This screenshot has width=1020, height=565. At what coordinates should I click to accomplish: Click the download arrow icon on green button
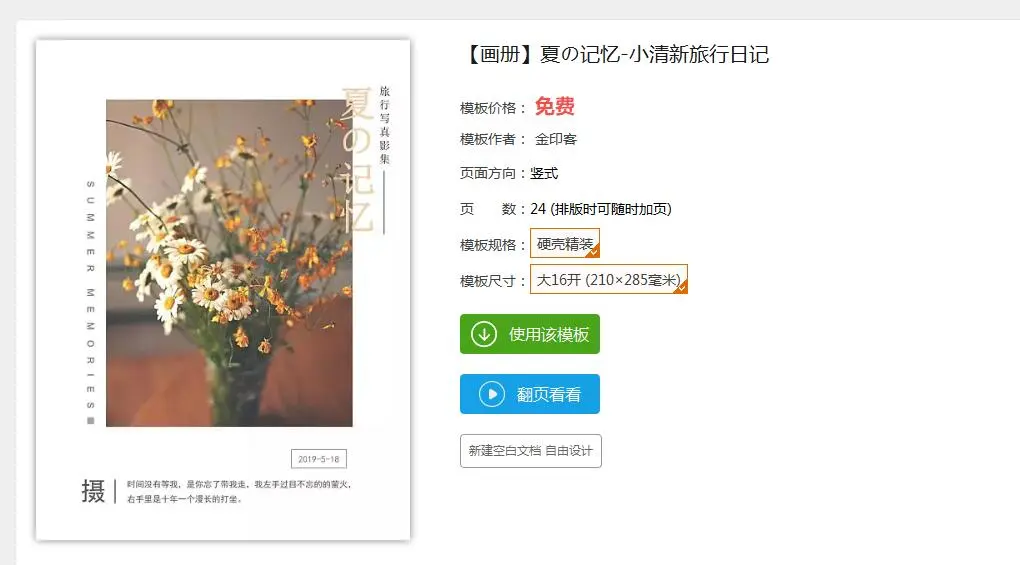[484, 334]
